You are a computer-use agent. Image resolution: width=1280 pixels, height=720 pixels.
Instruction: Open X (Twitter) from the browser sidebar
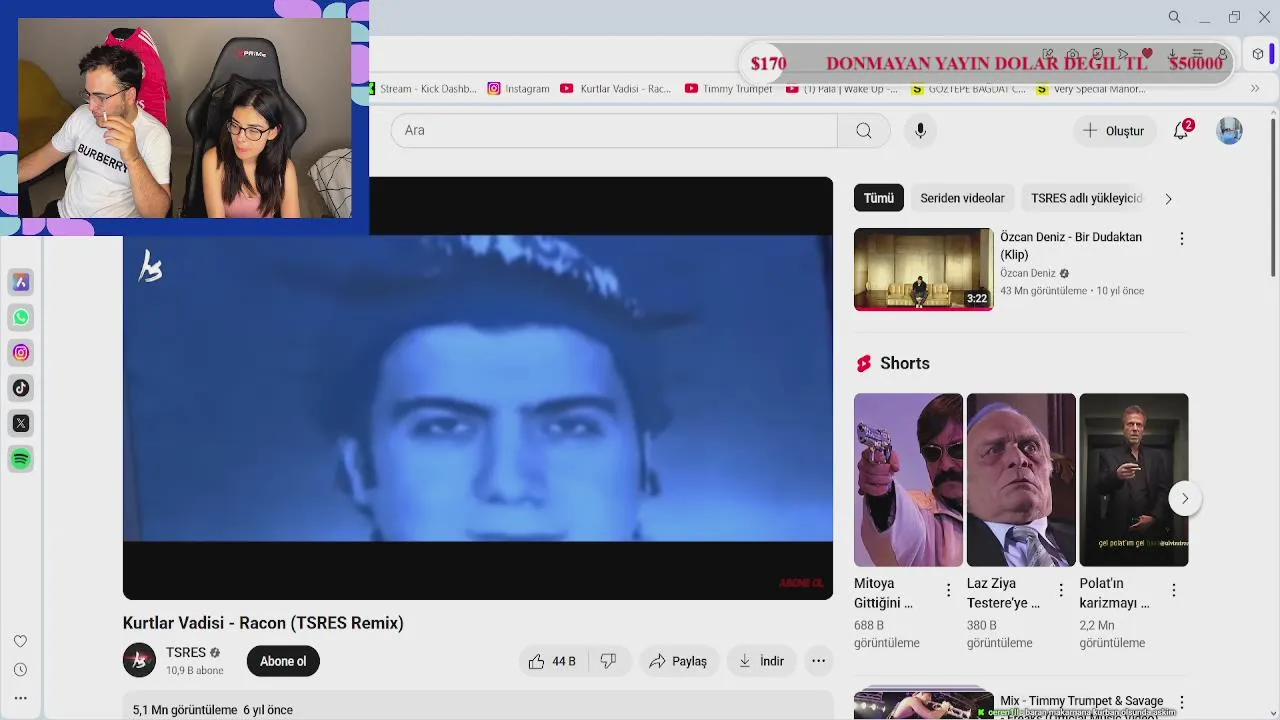[x=21, y=423]
